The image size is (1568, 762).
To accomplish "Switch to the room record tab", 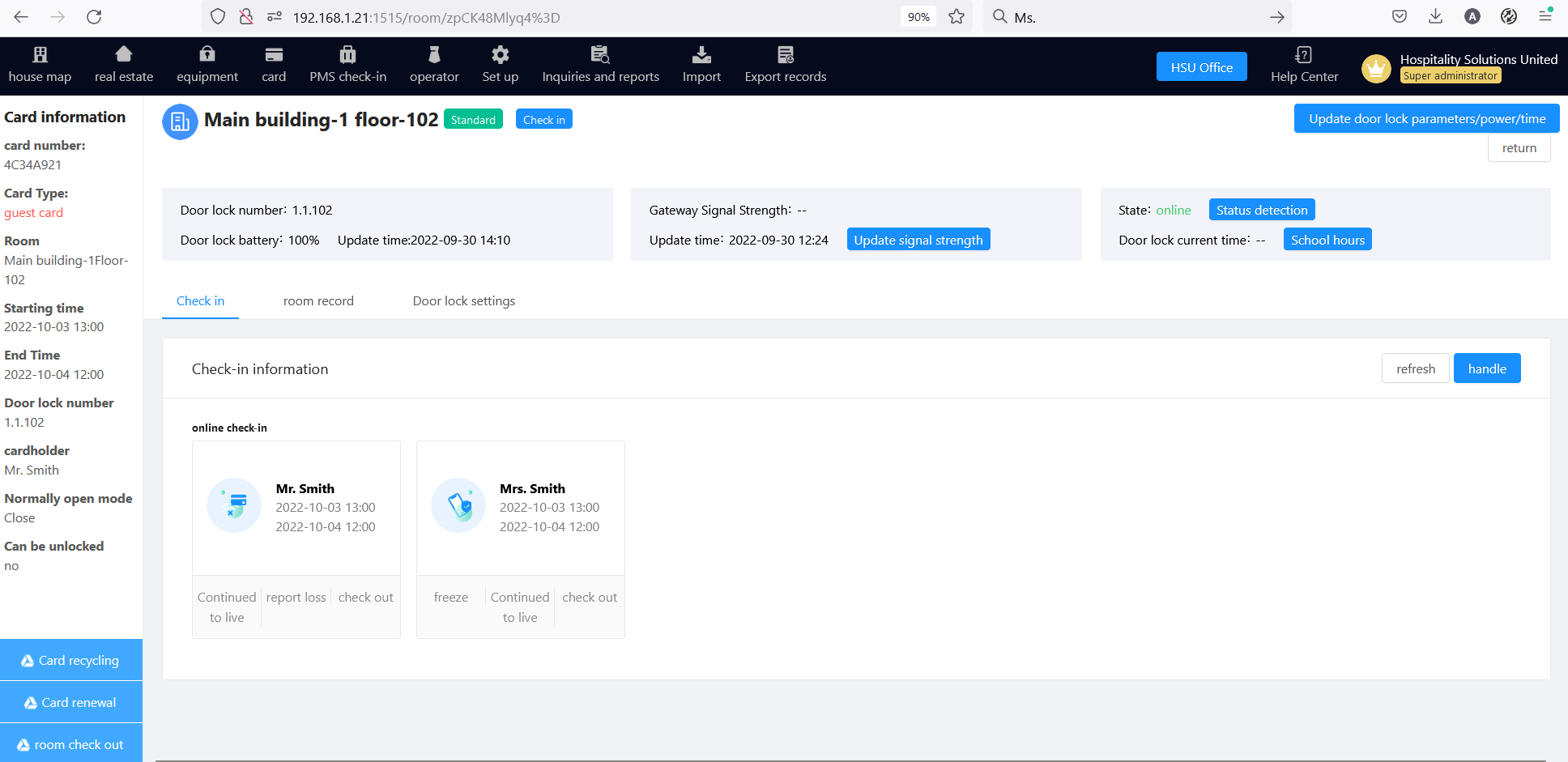I will point(318,301).
